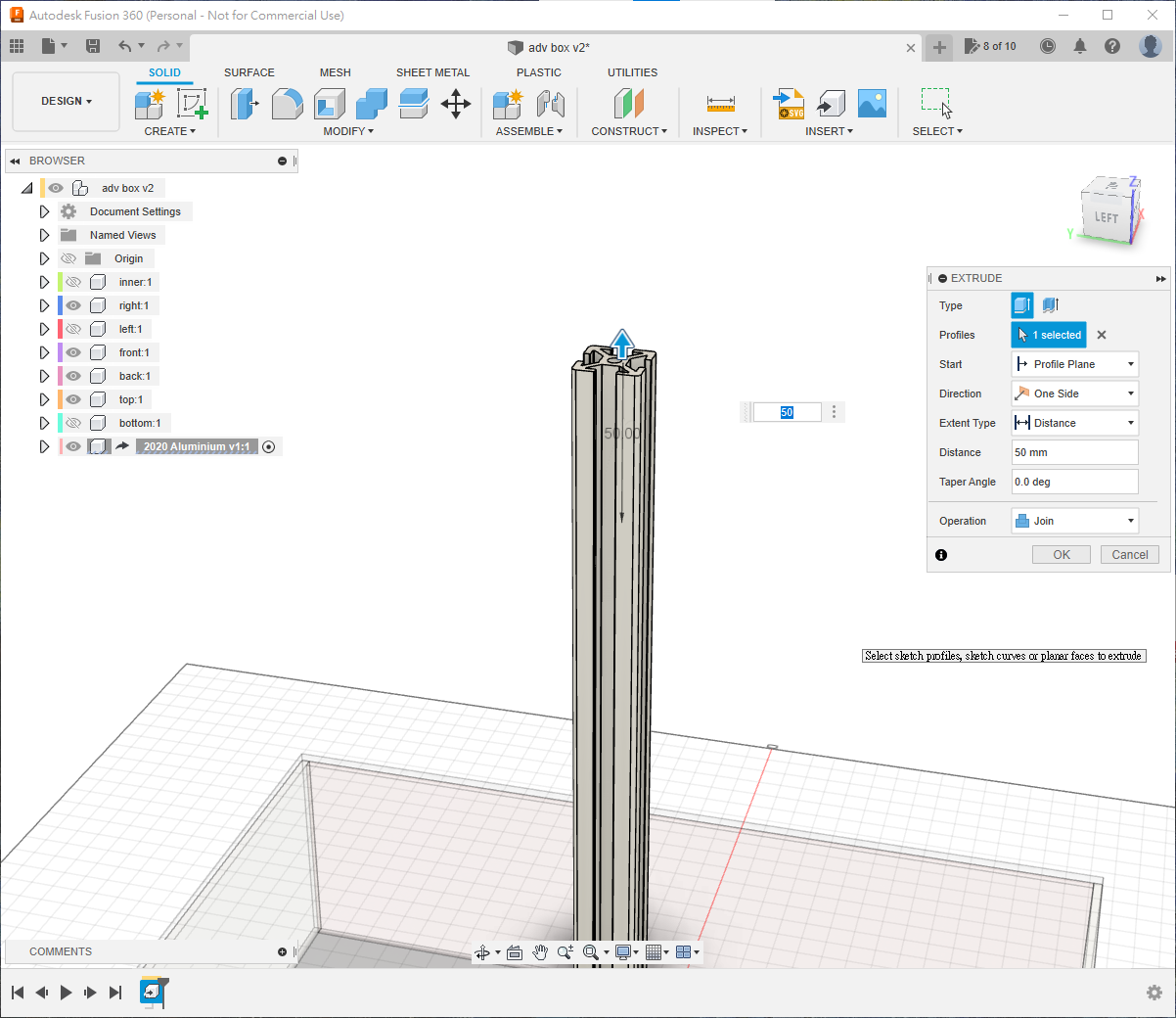Select the Move/Copy tool icon
Viewport: 1176px width, 1018px height.
pos(456,104)
